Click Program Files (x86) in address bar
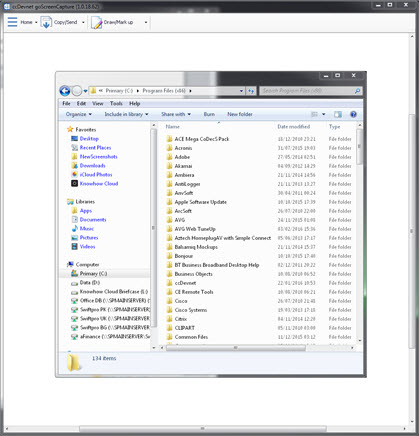The height and width of the screenshot is (436, 419). (x=164, y=91)
